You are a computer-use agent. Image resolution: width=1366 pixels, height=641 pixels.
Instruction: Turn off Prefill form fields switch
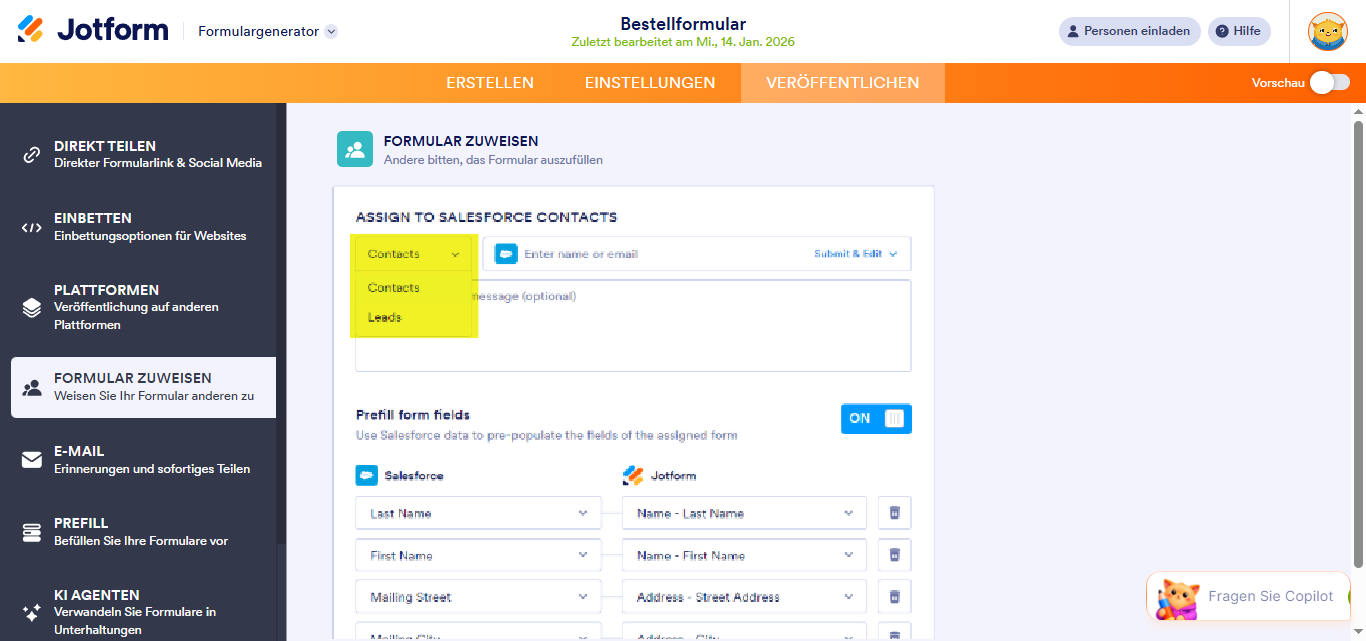876,419
